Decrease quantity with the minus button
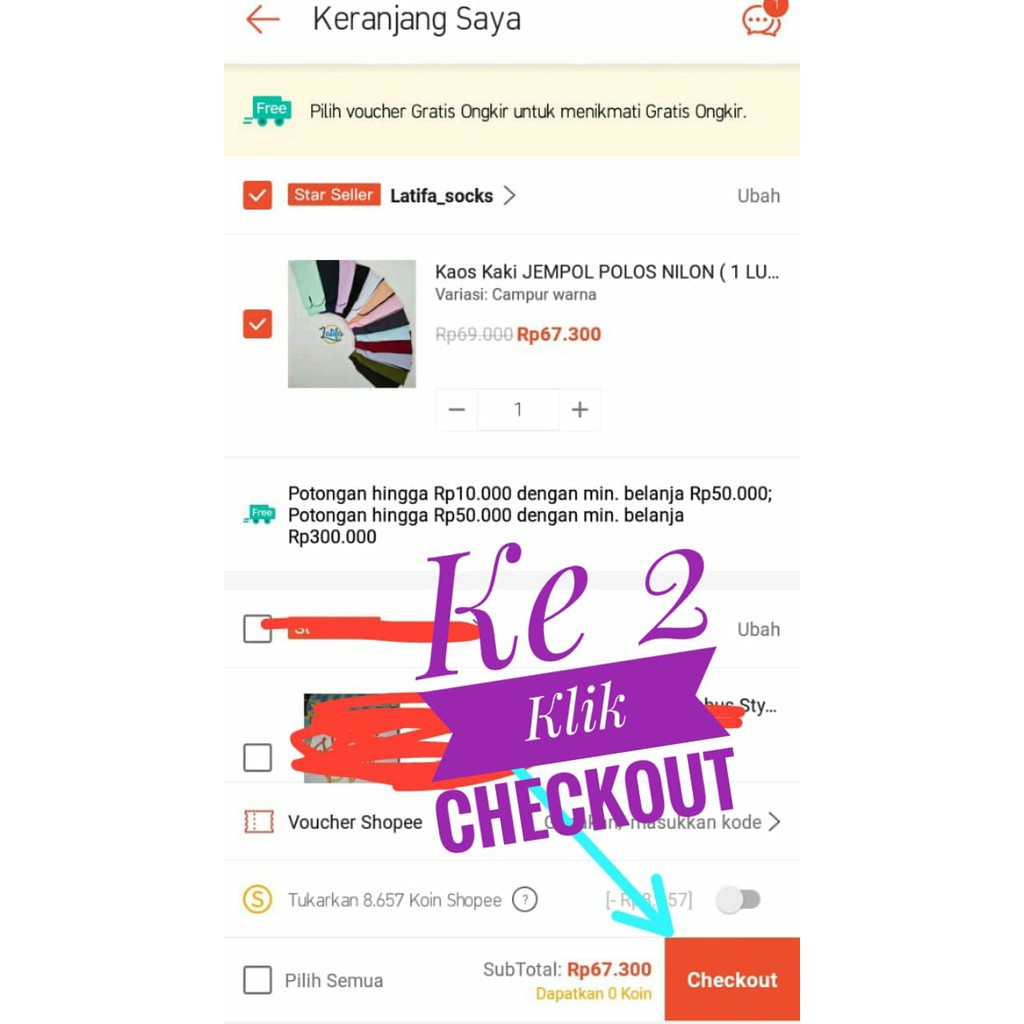1024x1024 pixels. tap(456, 409)
